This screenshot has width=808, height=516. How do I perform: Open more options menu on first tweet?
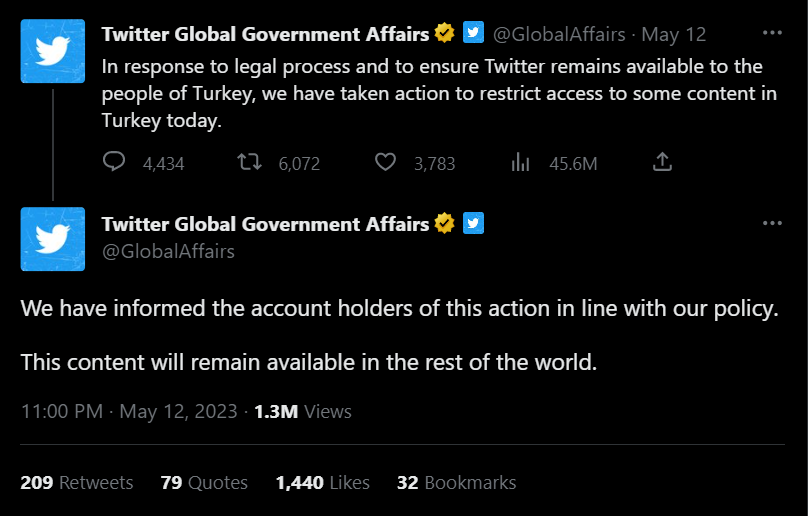[x=772, y=33]
